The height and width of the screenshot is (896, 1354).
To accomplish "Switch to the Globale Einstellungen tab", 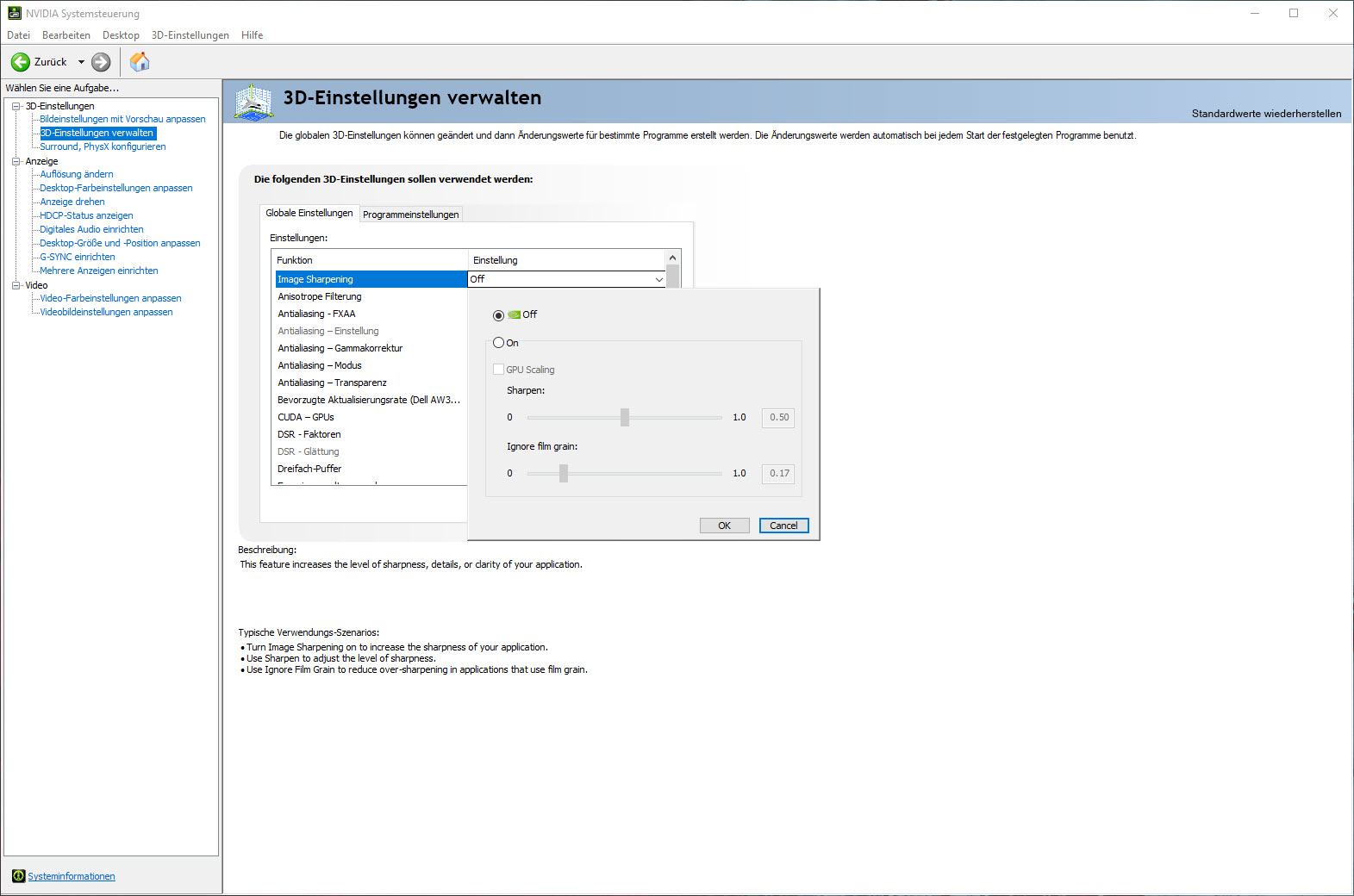I will [x=309, y=213].
